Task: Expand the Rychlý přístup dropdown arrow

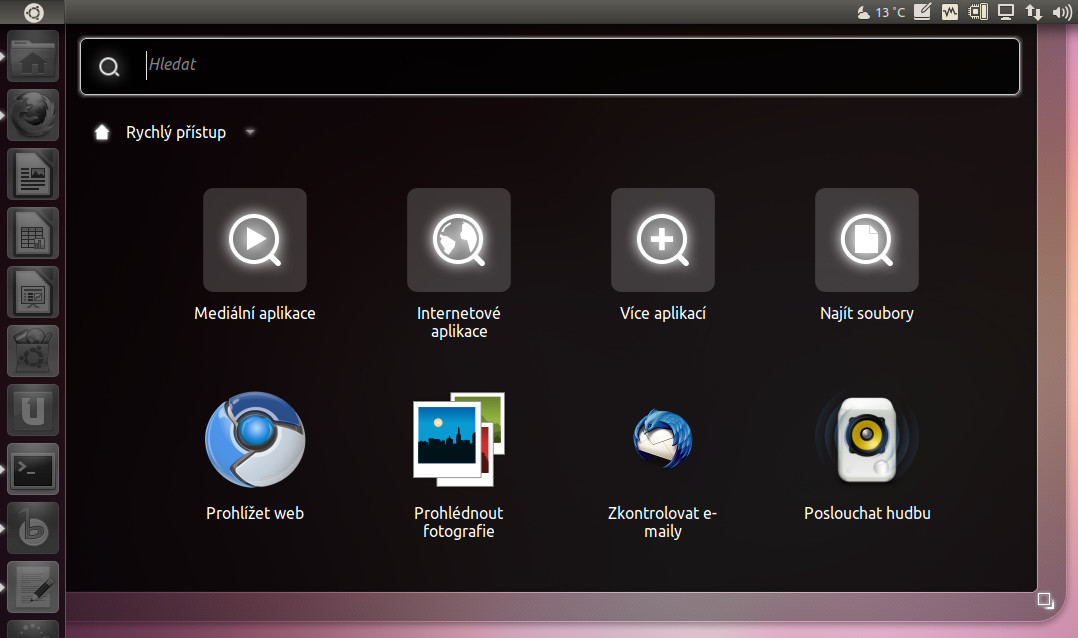Action: 250,132
